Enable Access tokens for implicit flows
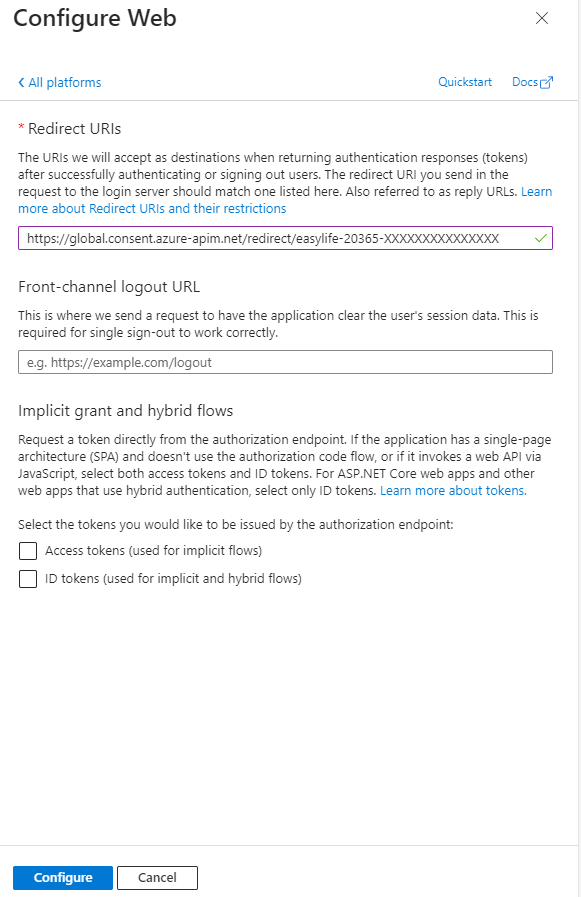Image resolution: width=581 pixels, height=897 pixels. tap(27, 551)
